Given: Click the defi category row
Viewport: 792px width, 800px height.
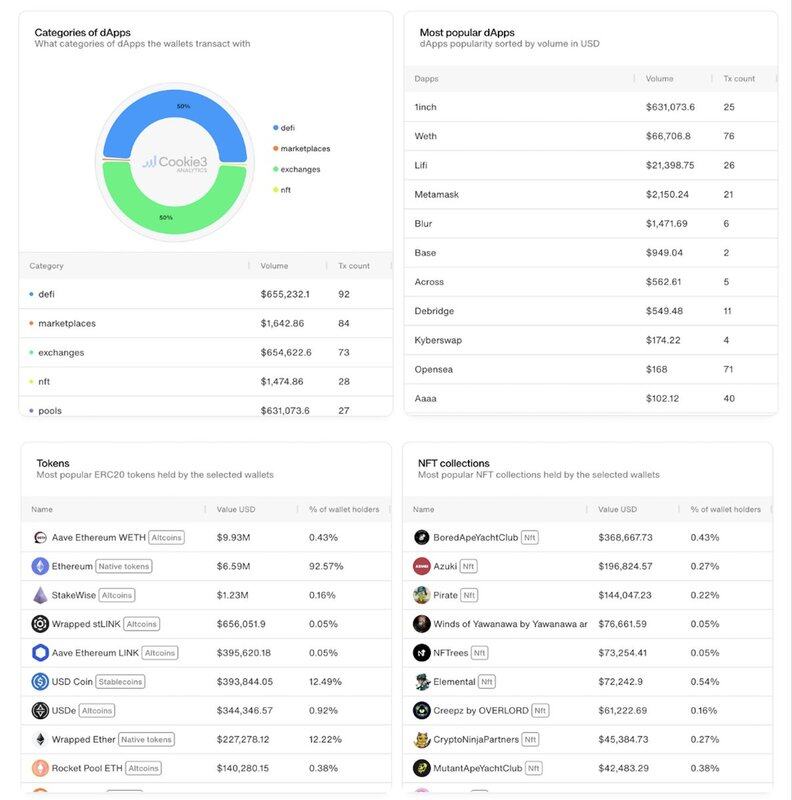Looking at the screenshot, I should [206, 294].
